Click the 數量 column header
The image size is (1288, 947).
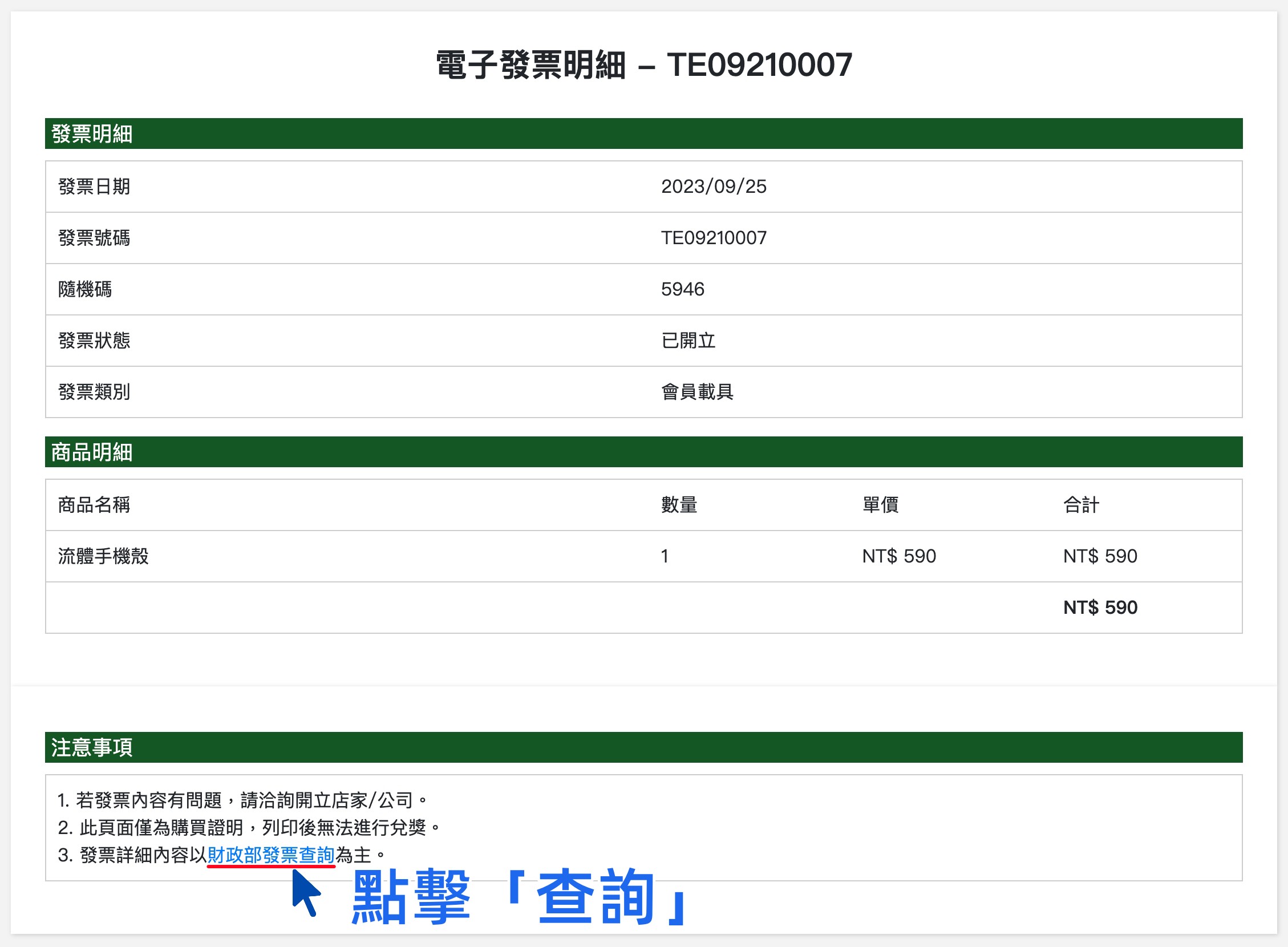pos(679,505)
